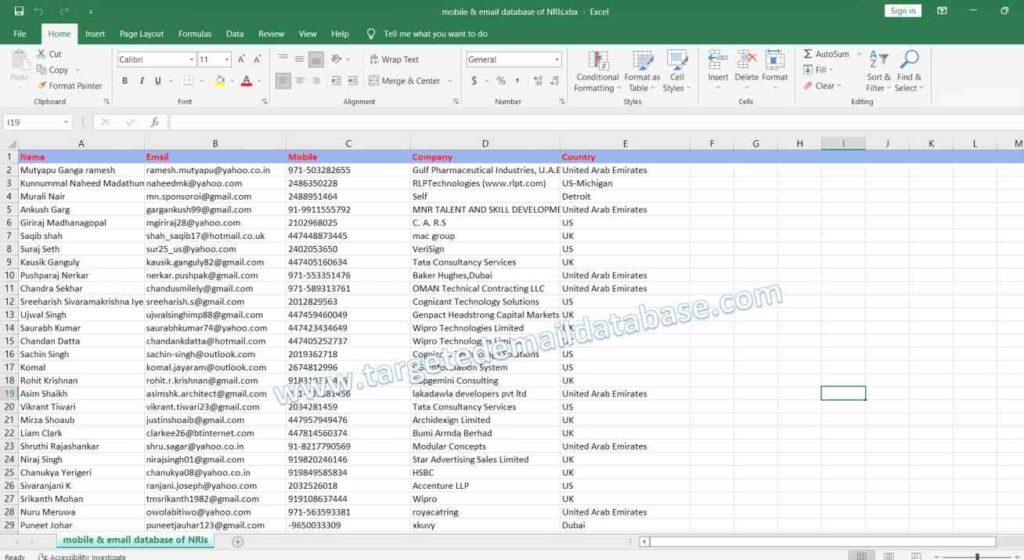Click the insert function fx icon
This screenshot has width=1024, height=560.
click(155, 122)
